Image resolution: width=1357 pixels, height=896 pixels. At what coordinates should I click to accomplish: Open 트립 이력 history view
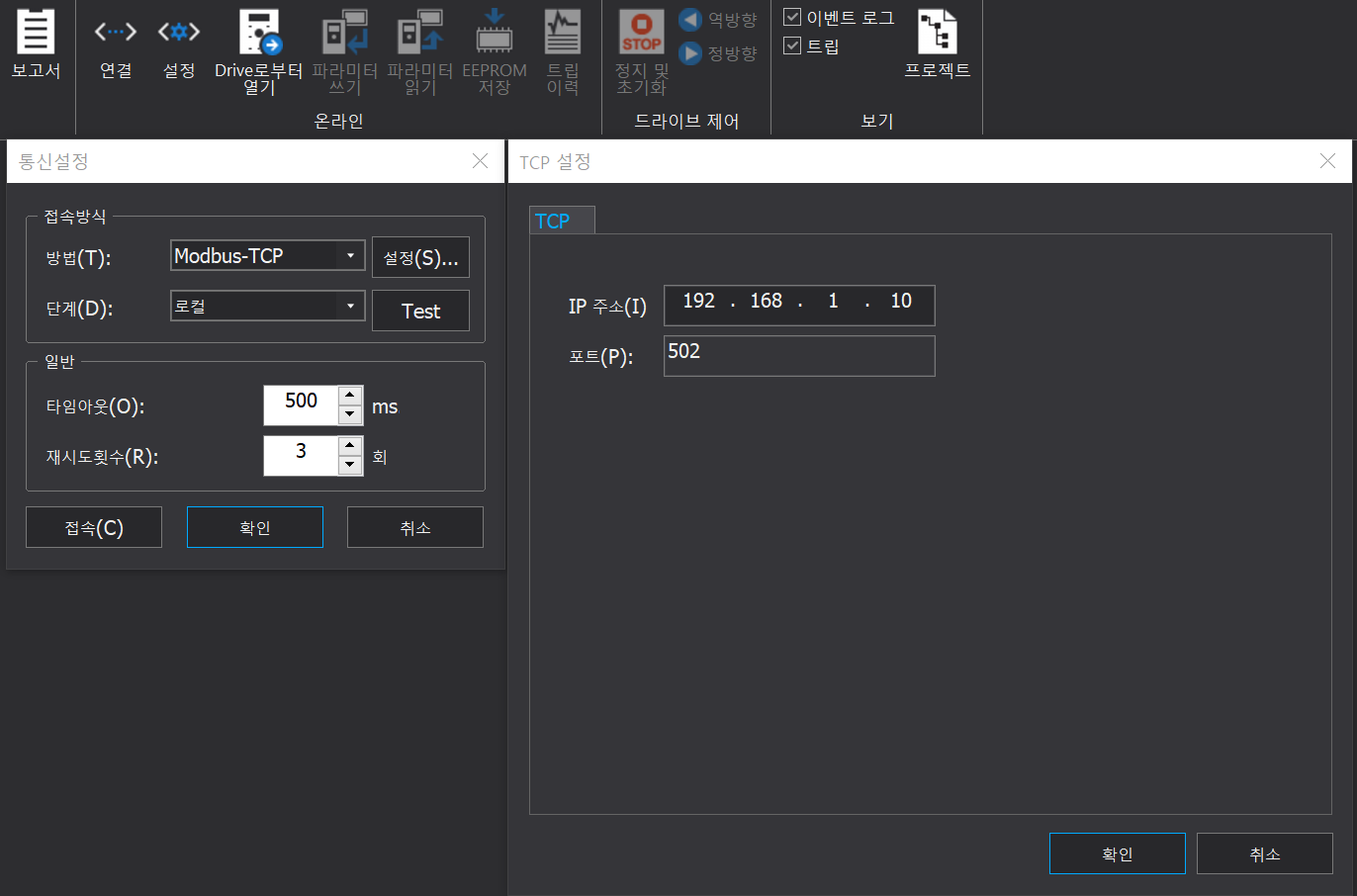[x=563, y=43]
